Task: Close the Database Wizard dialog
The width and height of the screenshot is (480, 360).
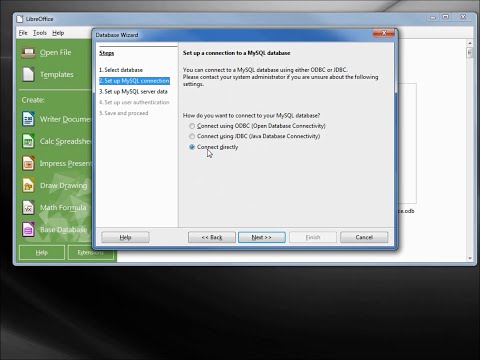Action: point(384,33)
